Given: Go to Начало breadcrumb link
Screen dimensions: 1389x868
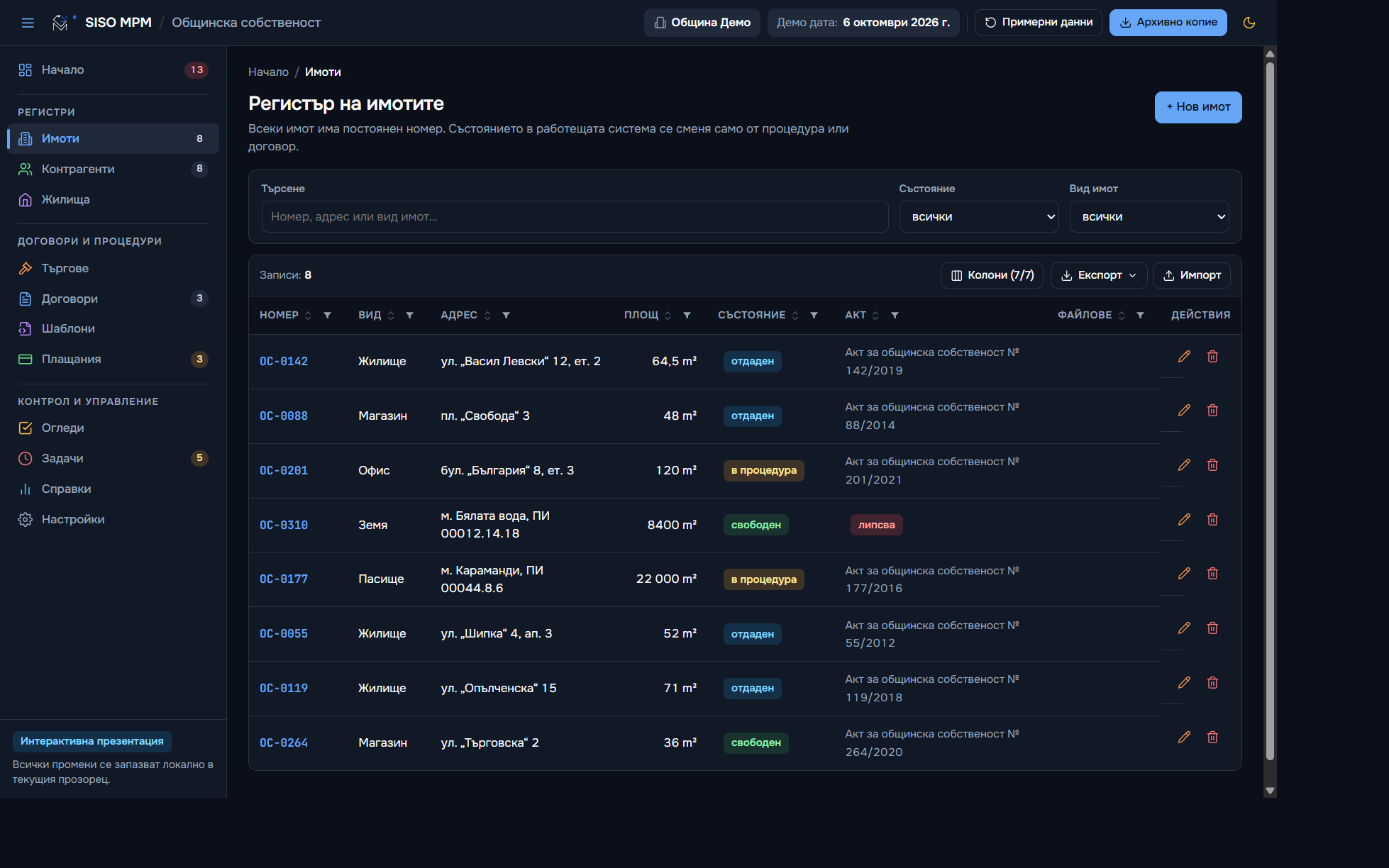Looking at the screenshot, I should pos(268,72).
